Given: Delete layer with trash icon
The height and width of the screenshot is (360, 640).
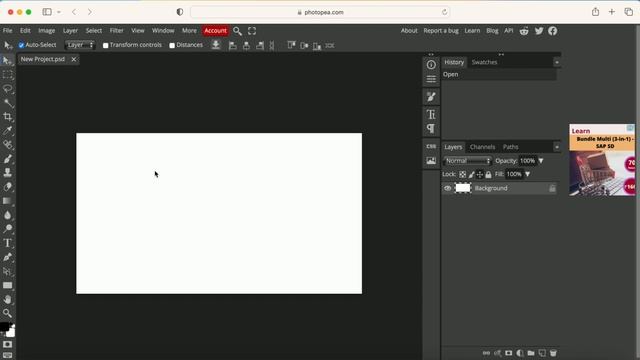Looking at the screenshot, I should (553, 353).
